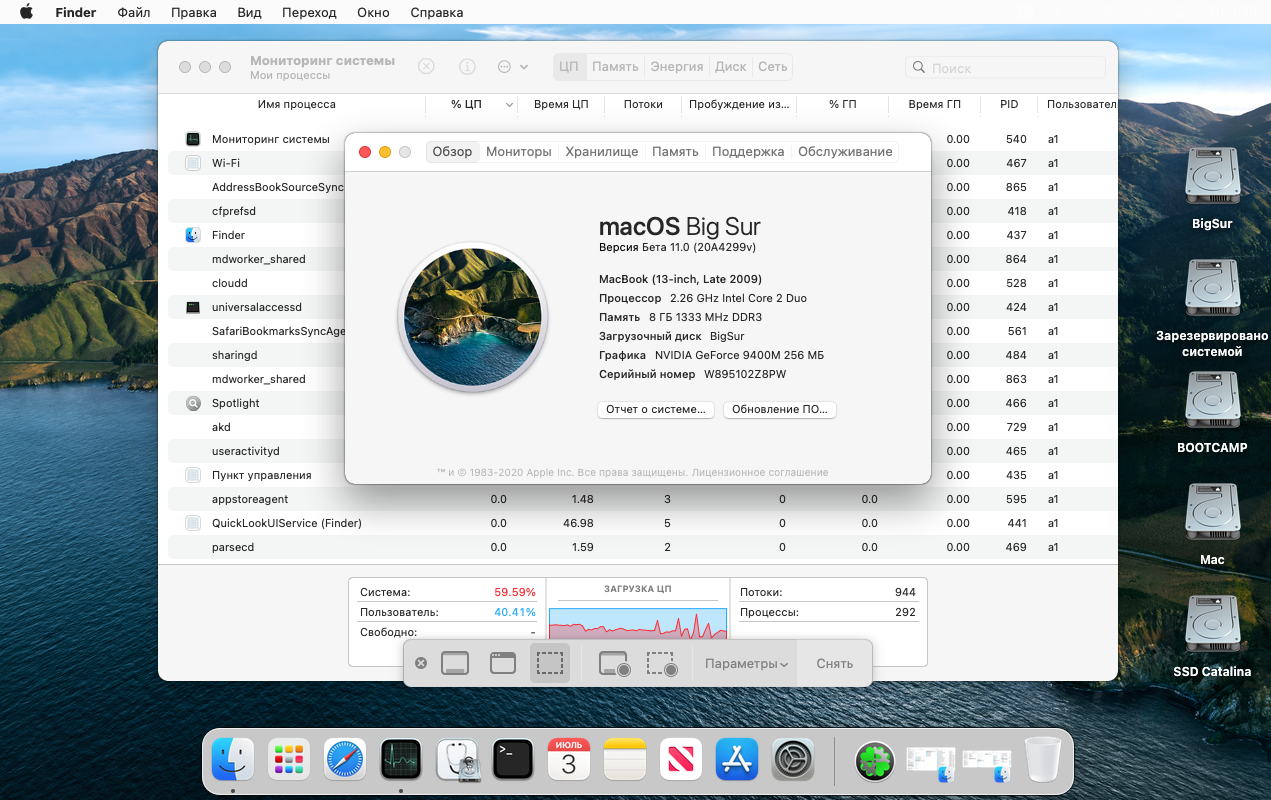Select capture entire screen mode
This screenshot has height=800, width=1271.
[455, 663]
